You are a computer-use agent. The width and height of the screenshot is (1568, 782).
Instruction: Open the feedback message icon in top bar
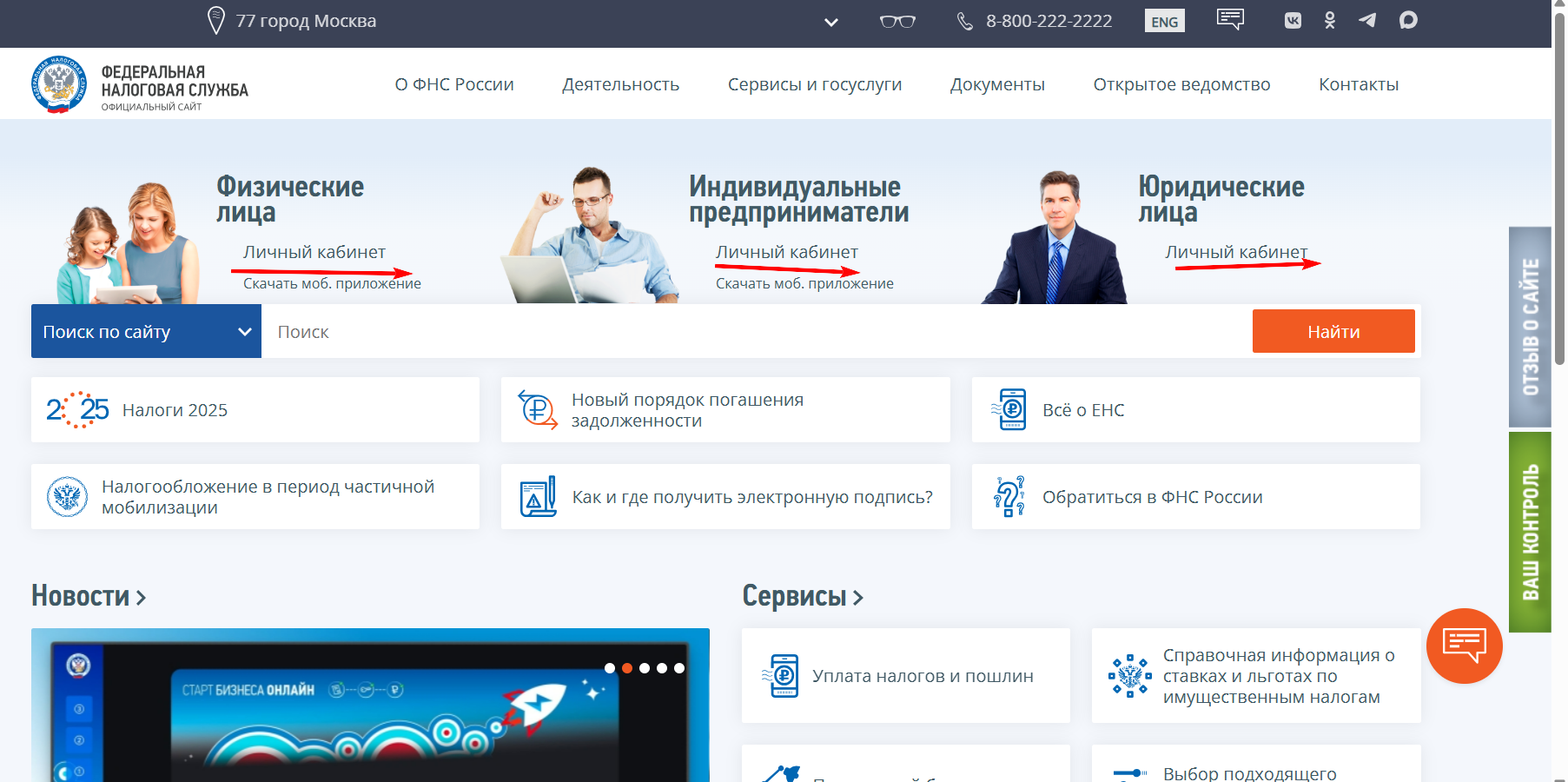point(1230,19)
